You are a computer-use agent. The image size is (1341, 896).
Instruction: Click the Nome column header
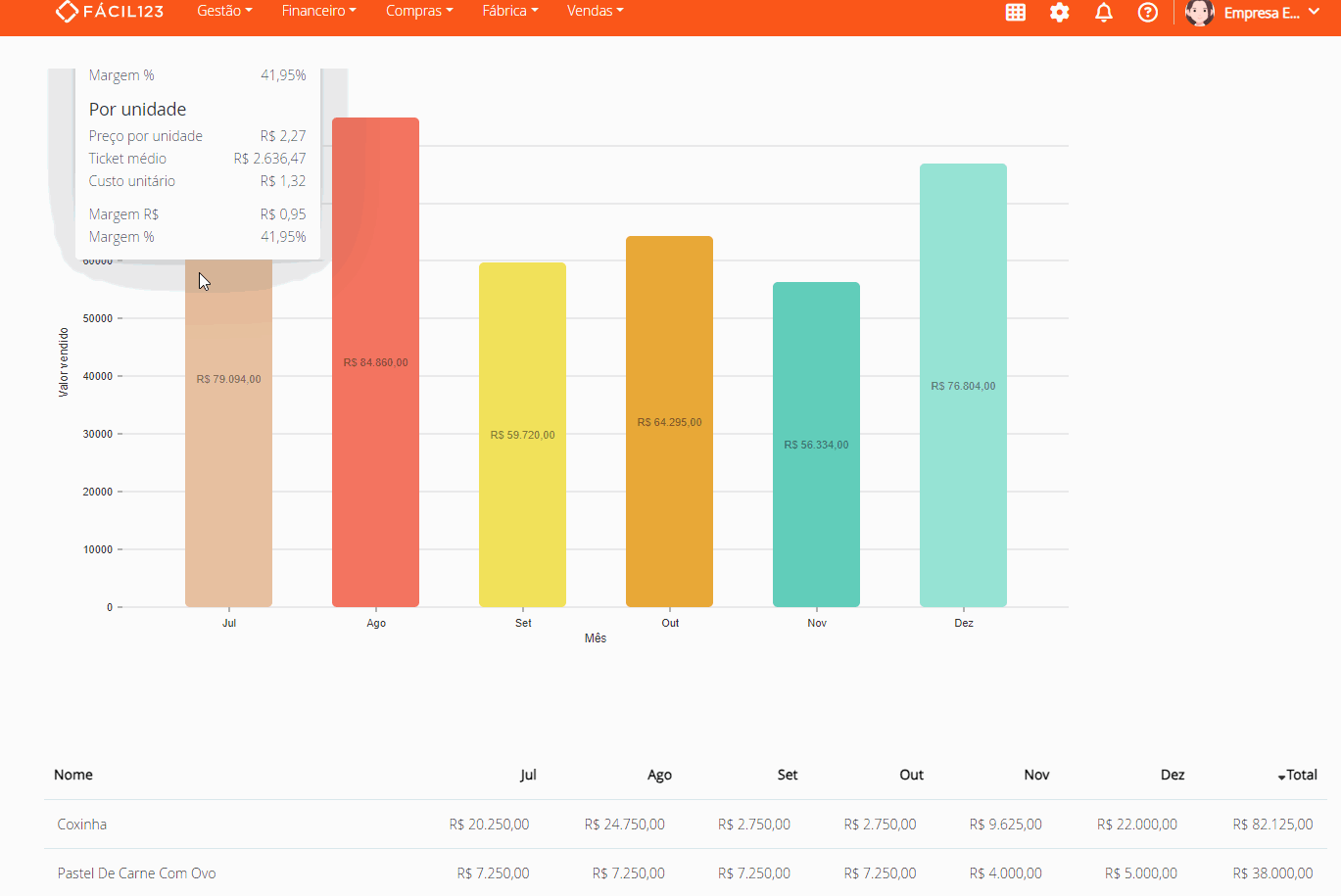tap(73, 775)
